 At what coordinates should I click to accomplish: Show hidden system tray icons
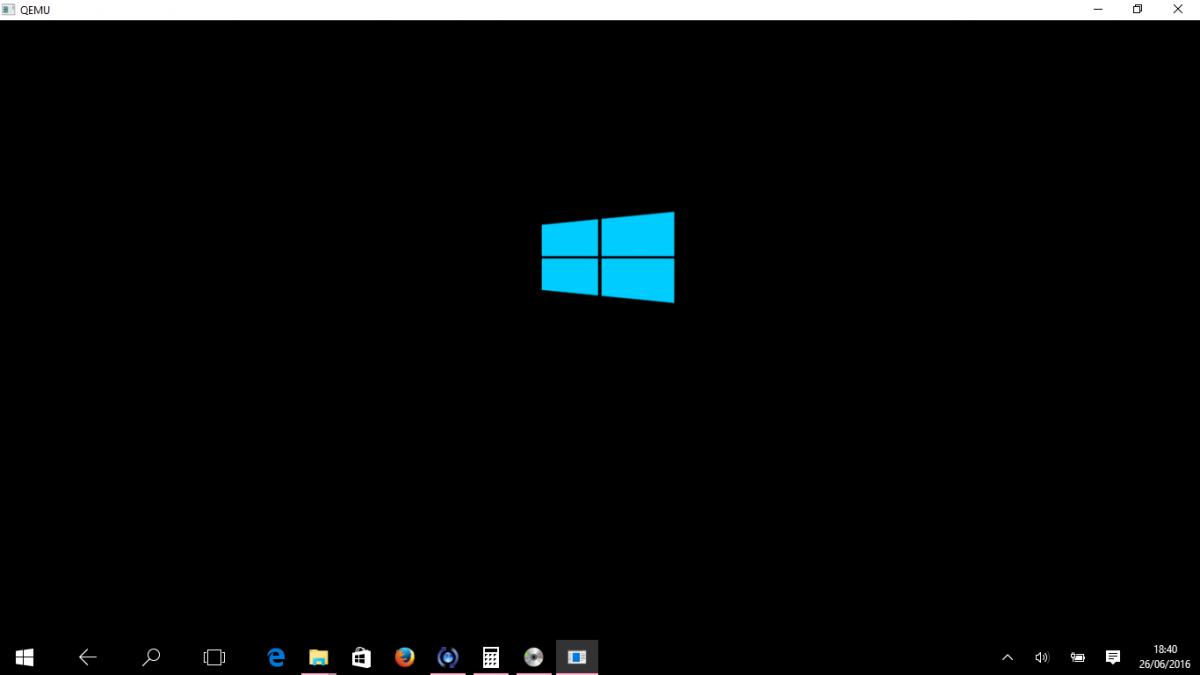coord(1007,657)
